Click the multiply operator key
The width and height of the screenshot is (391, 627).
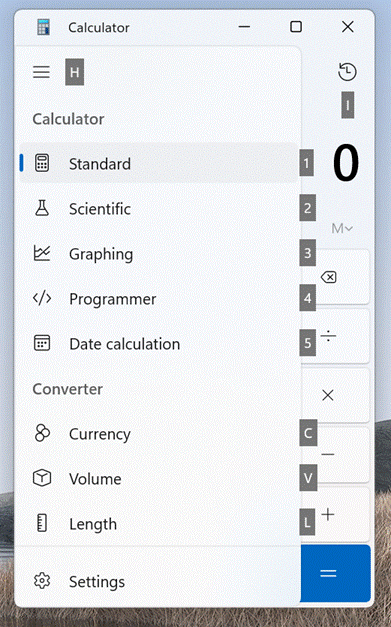329,395
